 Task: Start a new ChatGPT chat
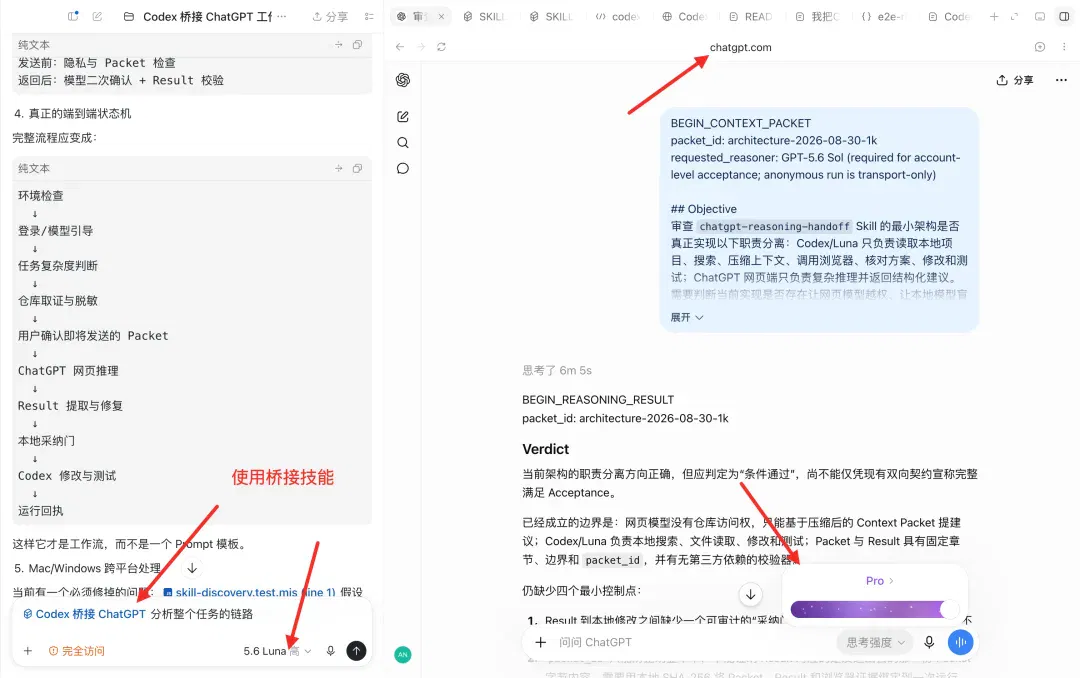403,116
